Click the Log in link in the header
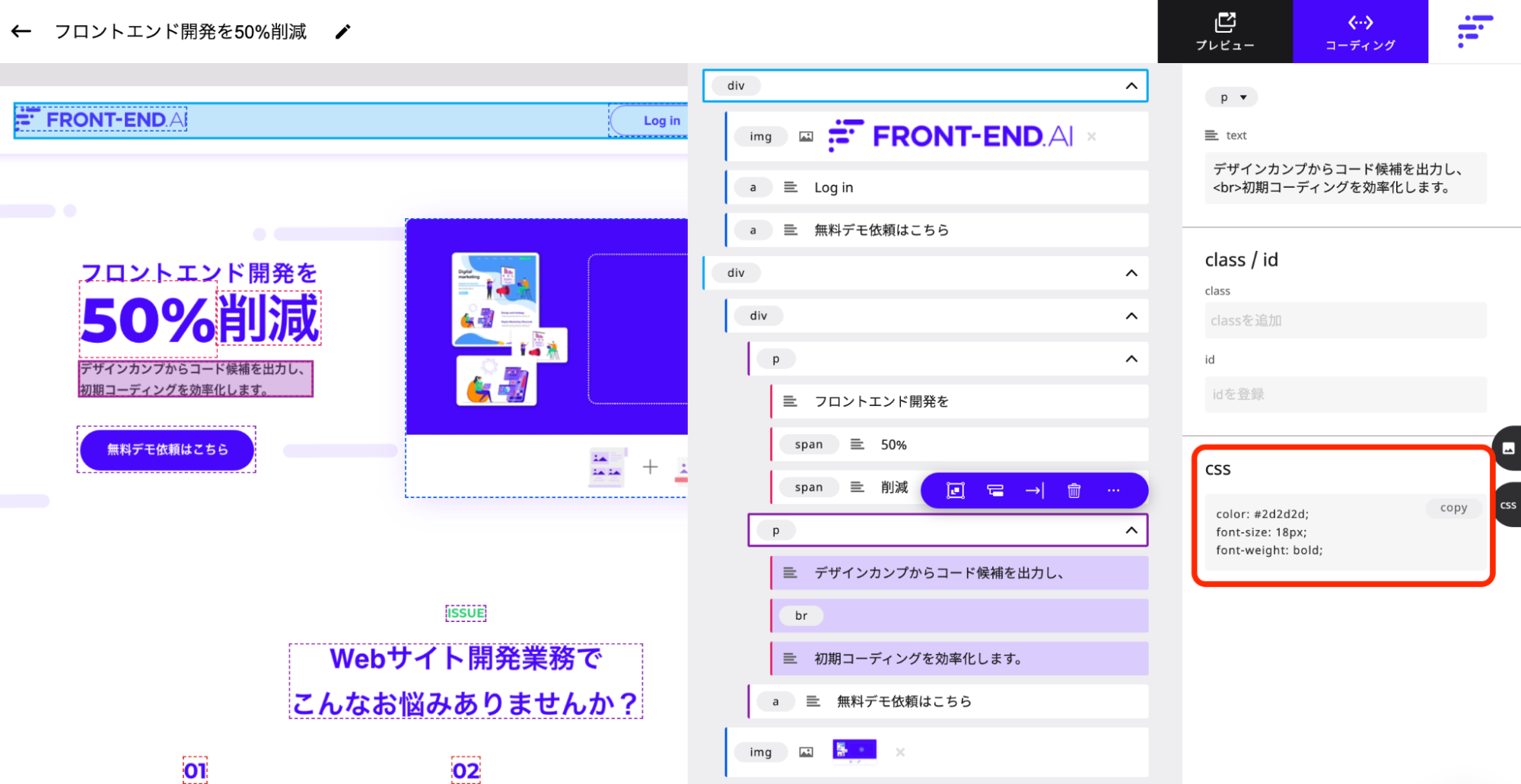Viewport: 1521px width, 784px height. 660,119
